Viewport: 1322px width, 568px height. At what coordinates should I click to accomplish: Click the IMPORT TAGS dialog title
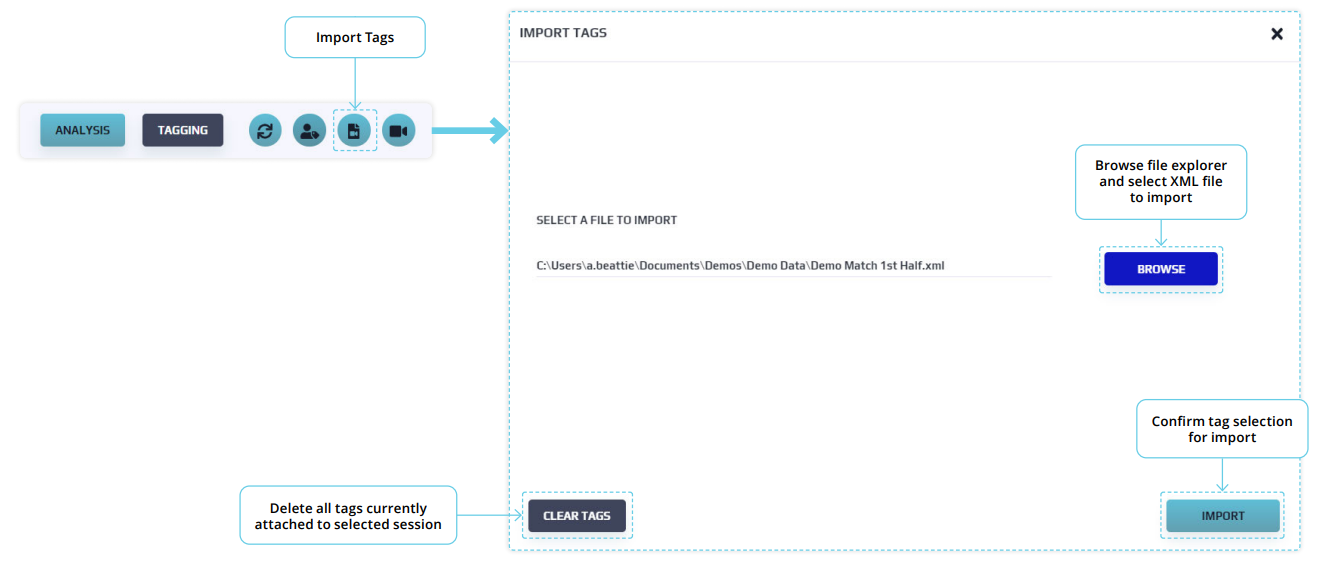click(x=563, y=33)
